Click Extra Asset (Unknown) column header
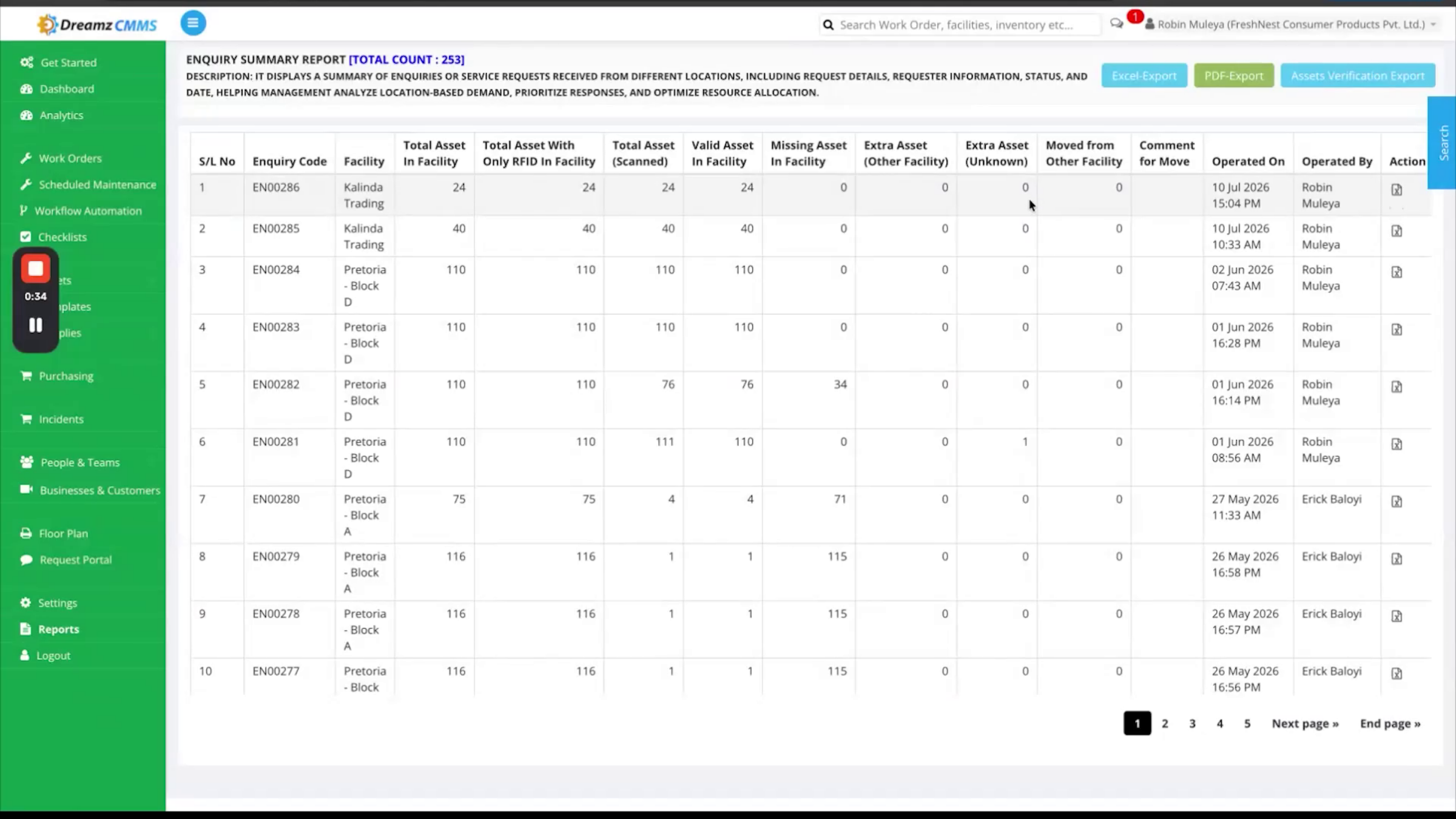This screenshot has height=819, width=1456. click(x=996, y=153)
